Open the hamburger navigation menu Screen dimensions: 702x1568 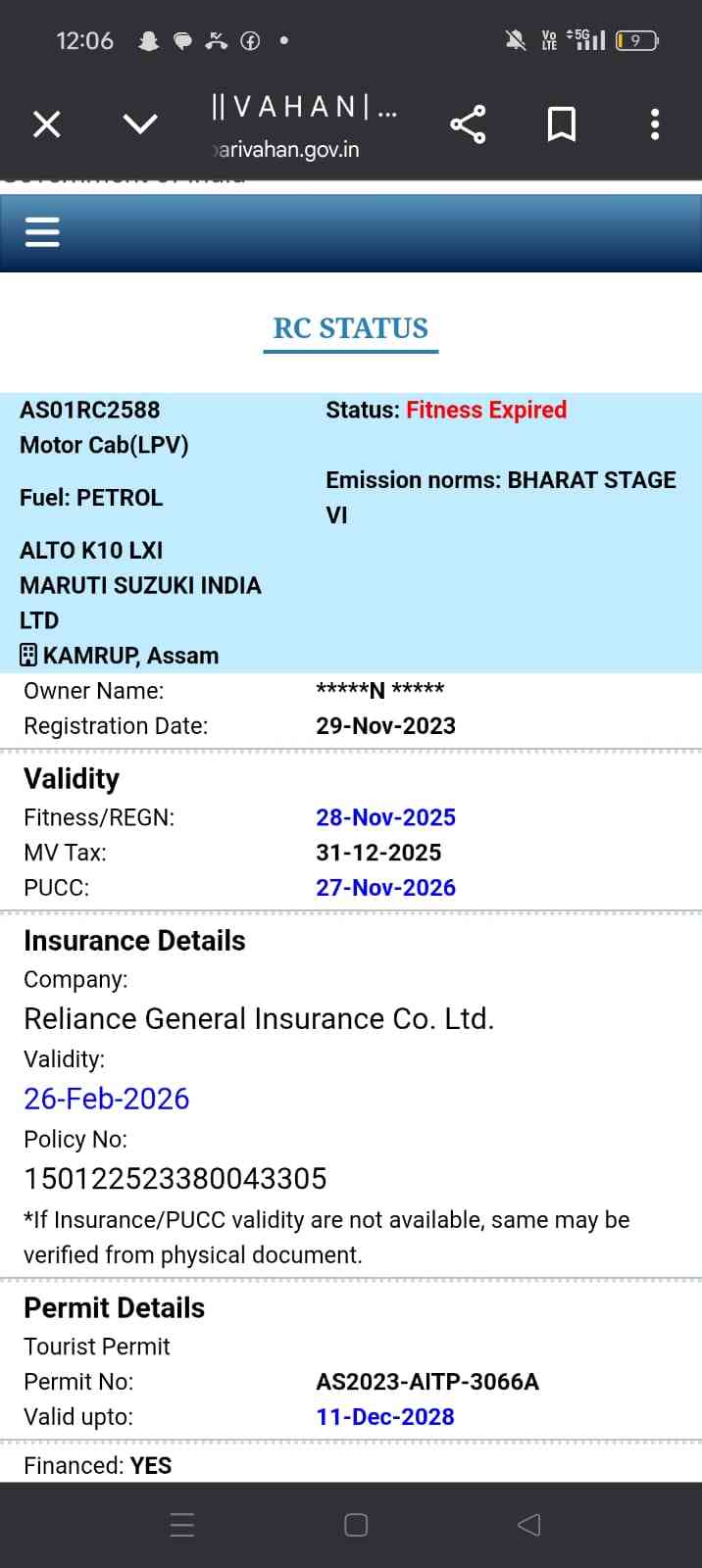pos(42,231)
